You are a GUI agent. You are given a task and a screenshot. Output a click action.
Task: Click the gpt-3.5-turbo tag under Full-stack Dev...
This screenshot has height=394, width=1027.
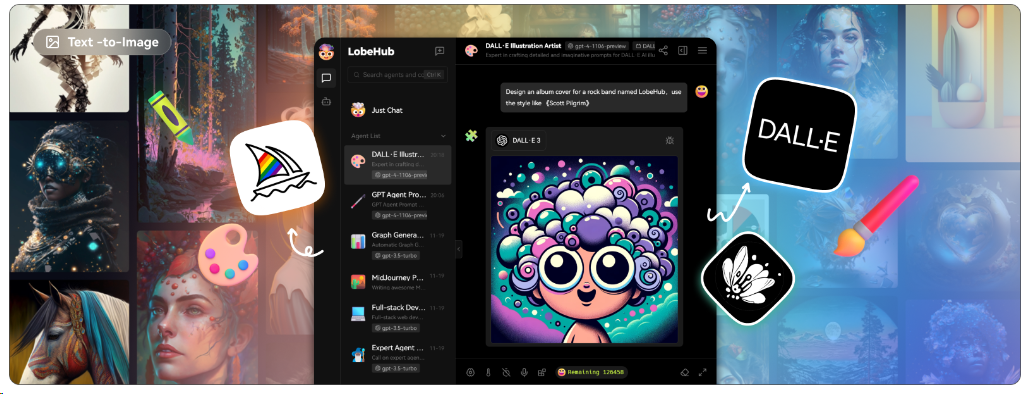(396, 328)
